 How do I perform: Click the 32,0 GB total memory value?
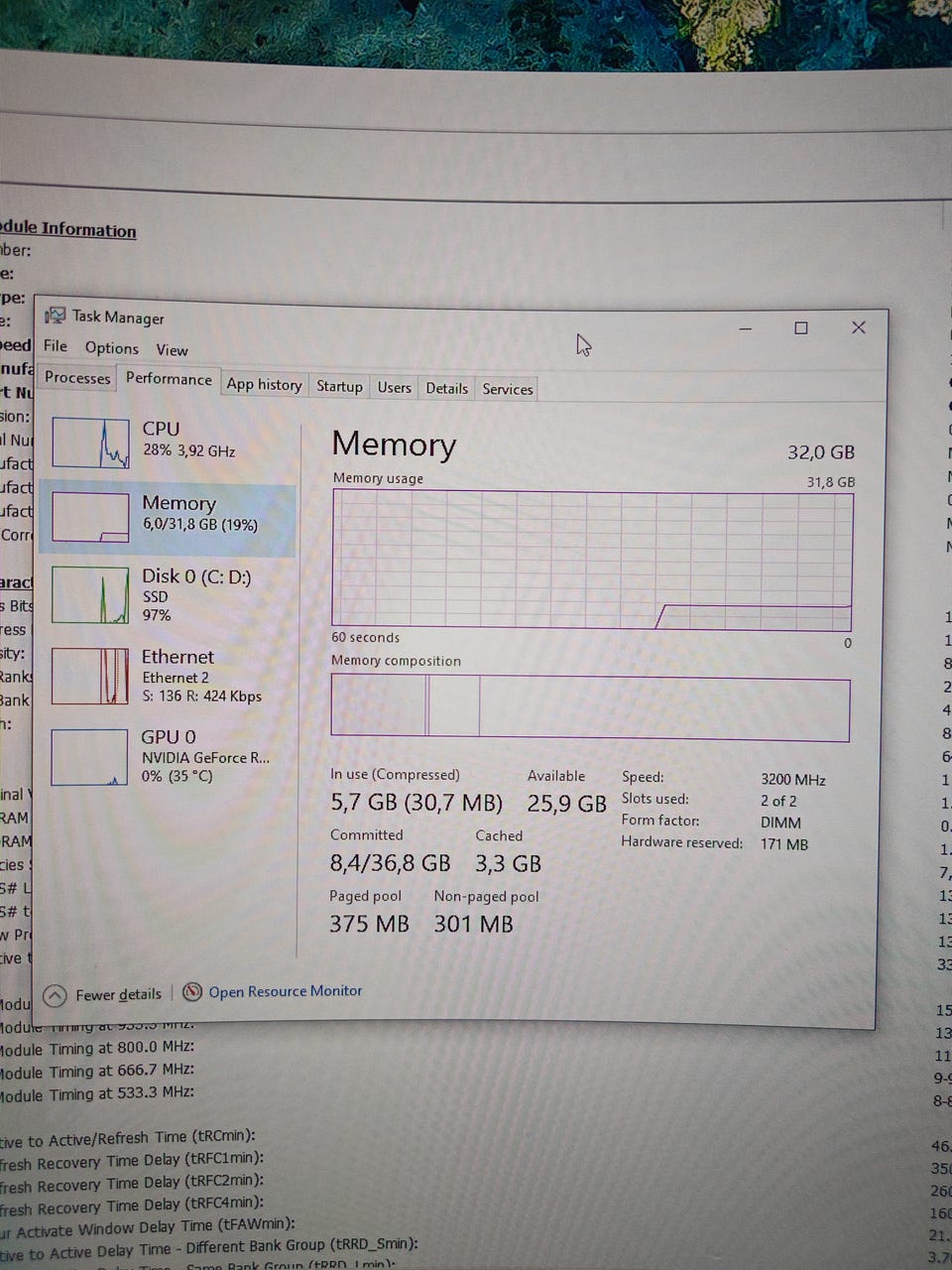pyautogui.click(x=821, y=452)
